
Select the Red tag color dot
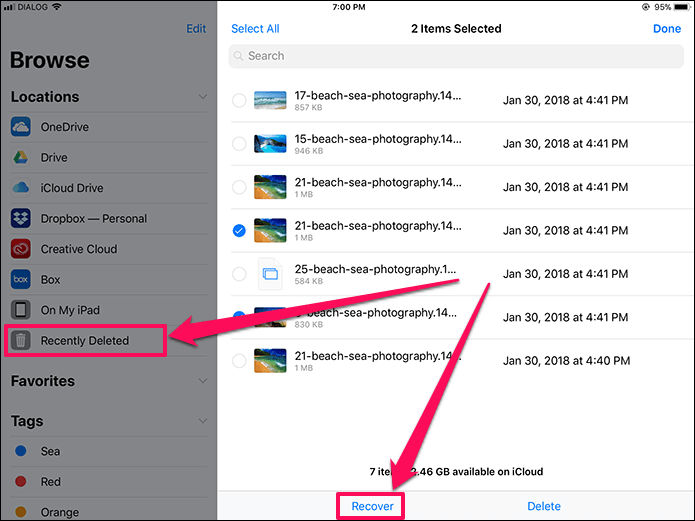pos(21,482)
